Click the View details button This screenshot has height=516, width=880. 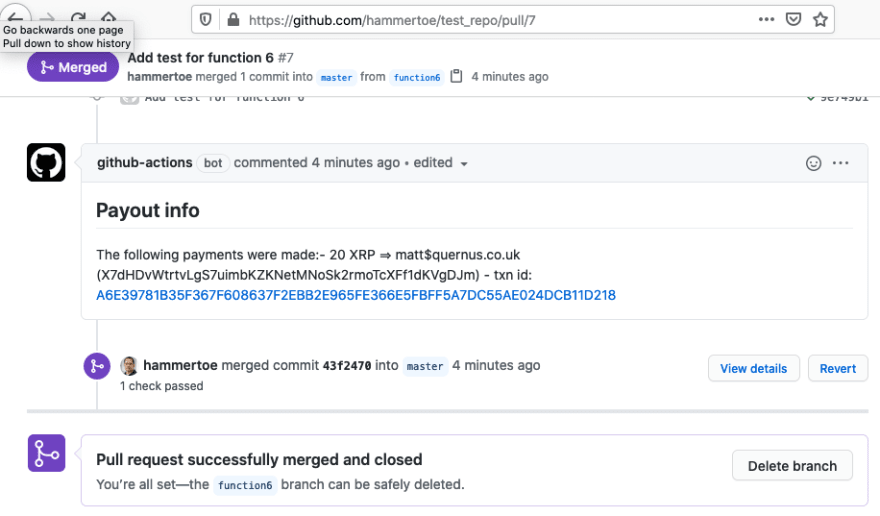coord(753,368)
